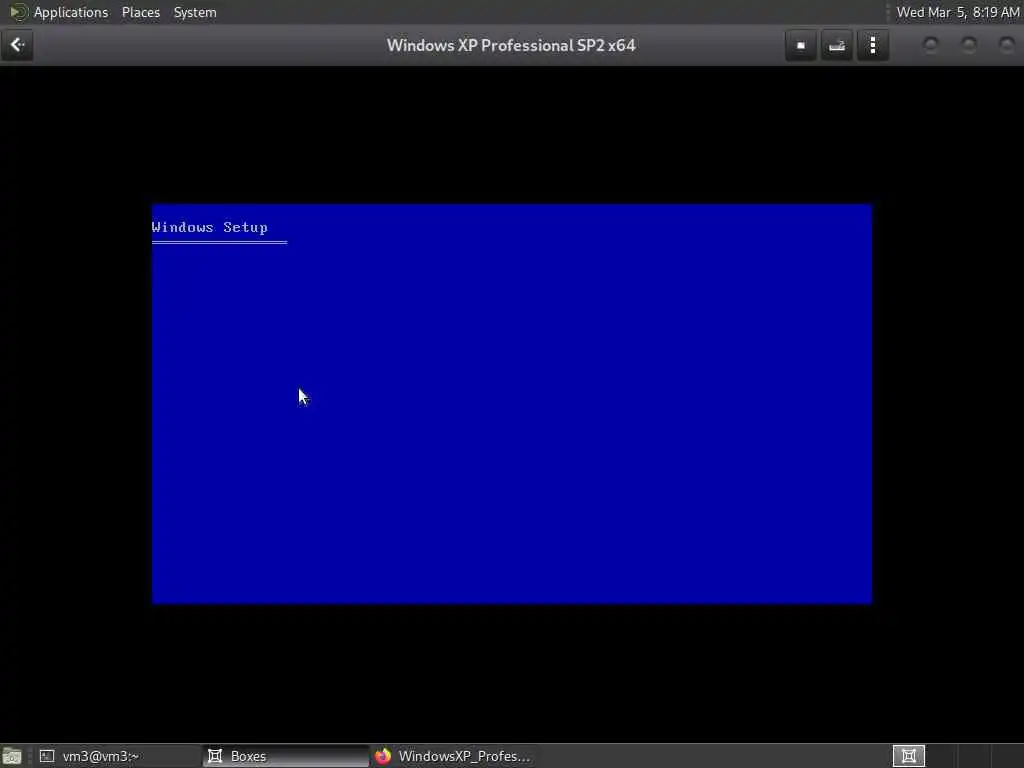Image resolution: width=1024 pixels, height=768 pixels.
Task: Switch to vm3@vm3:~ terminal in taskbar
Action: pyautogui.click(x=118, y=756)
